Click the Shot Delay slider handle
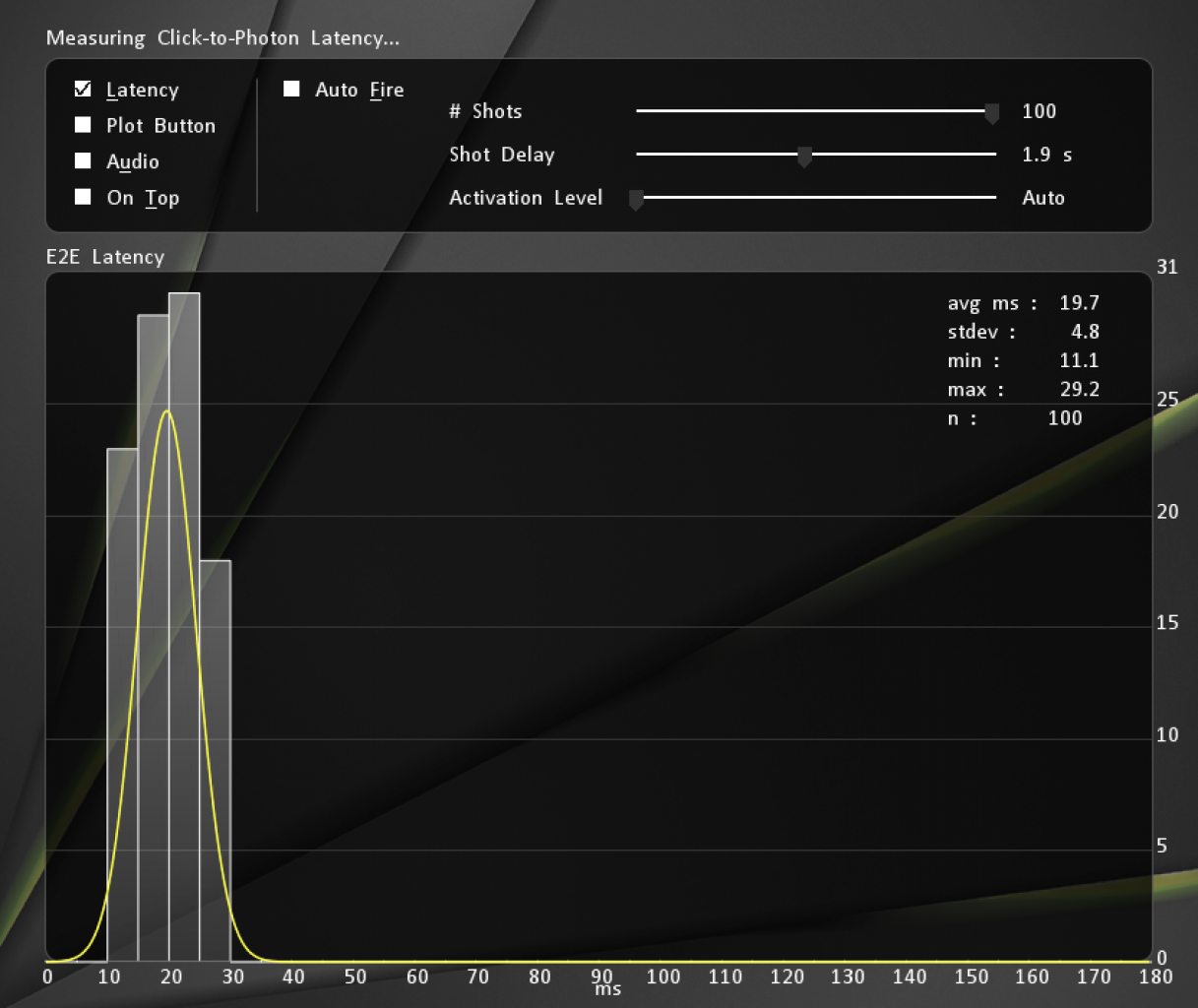 804,157
